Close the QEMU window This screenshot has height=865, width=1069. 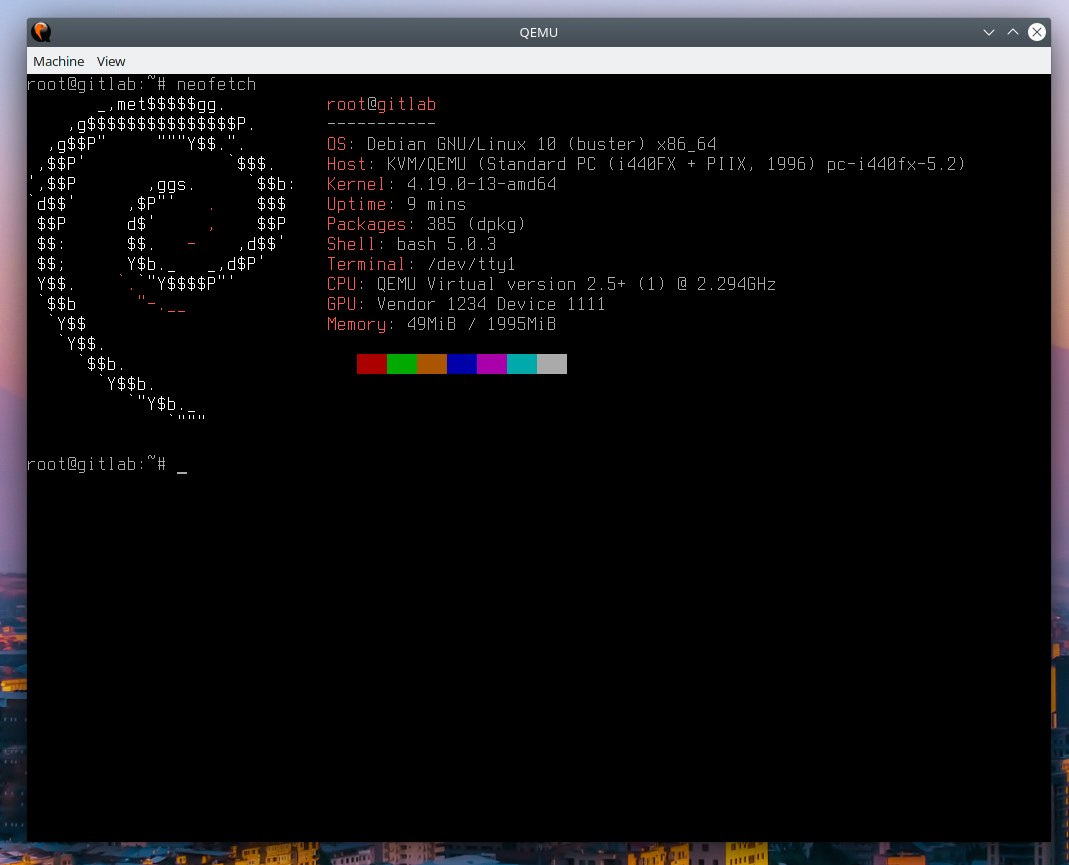[x=1037, y=32]
